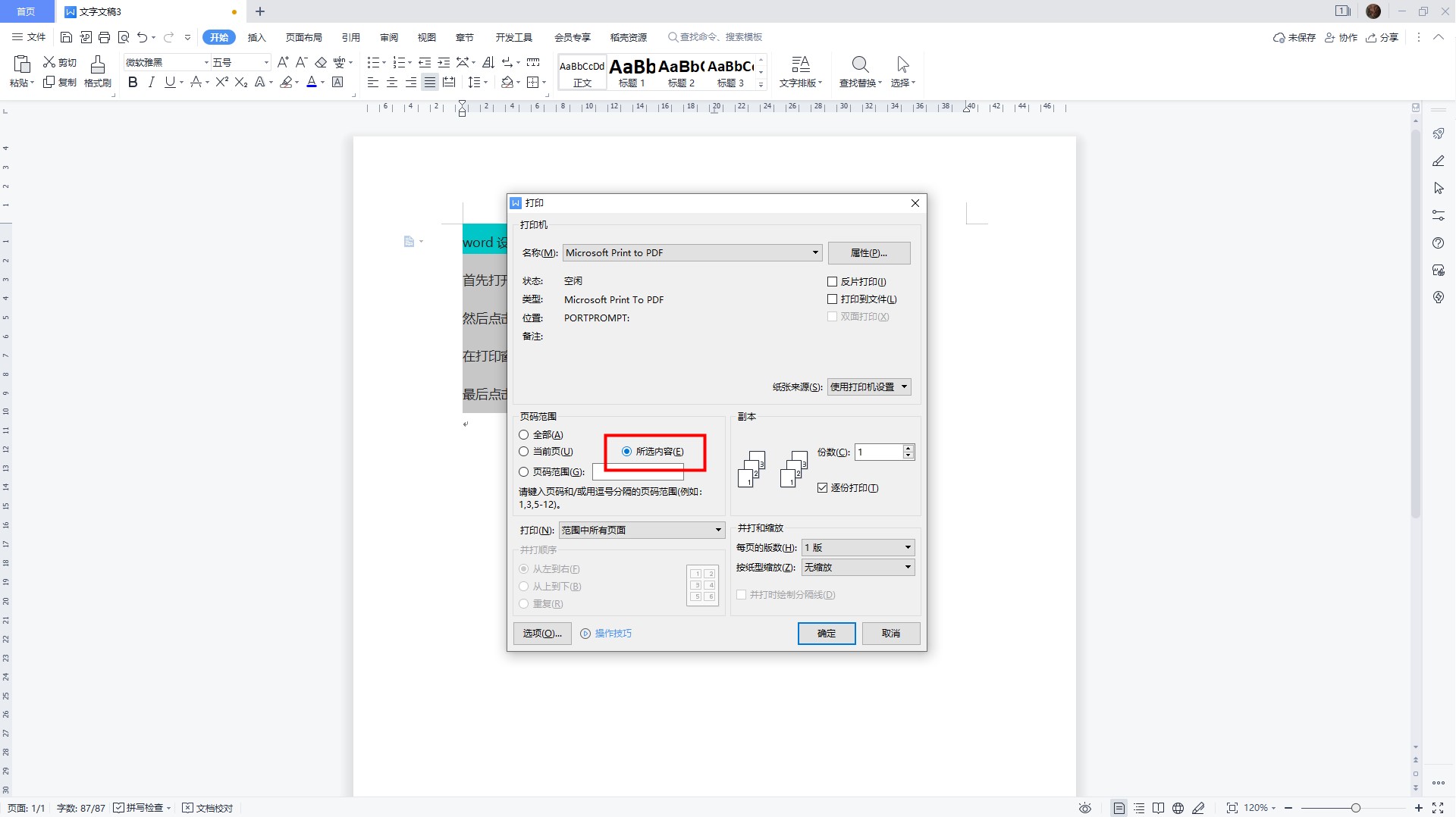
Task: Click the printer Properties button
Action: (x=869, y=253)
